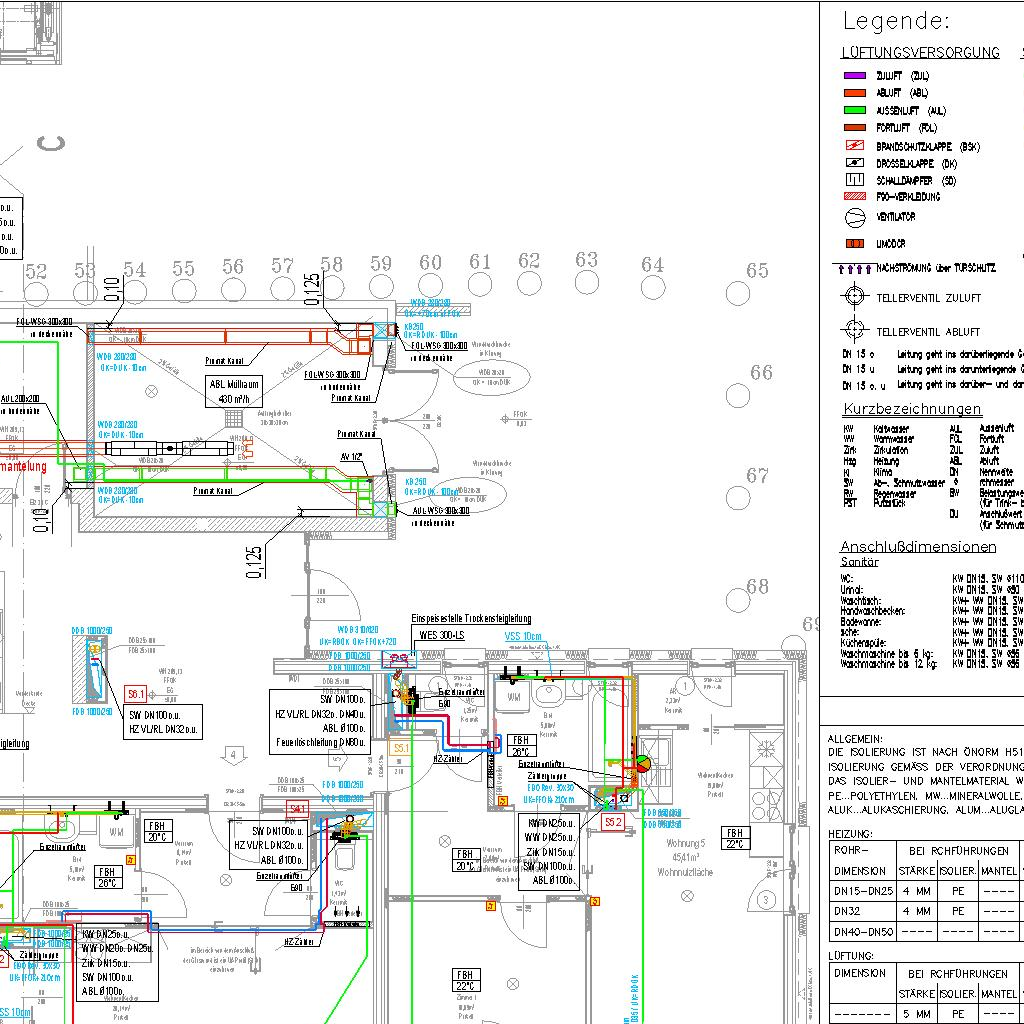1024x1024 pixels.
Task: Click the Ventilator symbol in the legend
Action: coord(854,217)
